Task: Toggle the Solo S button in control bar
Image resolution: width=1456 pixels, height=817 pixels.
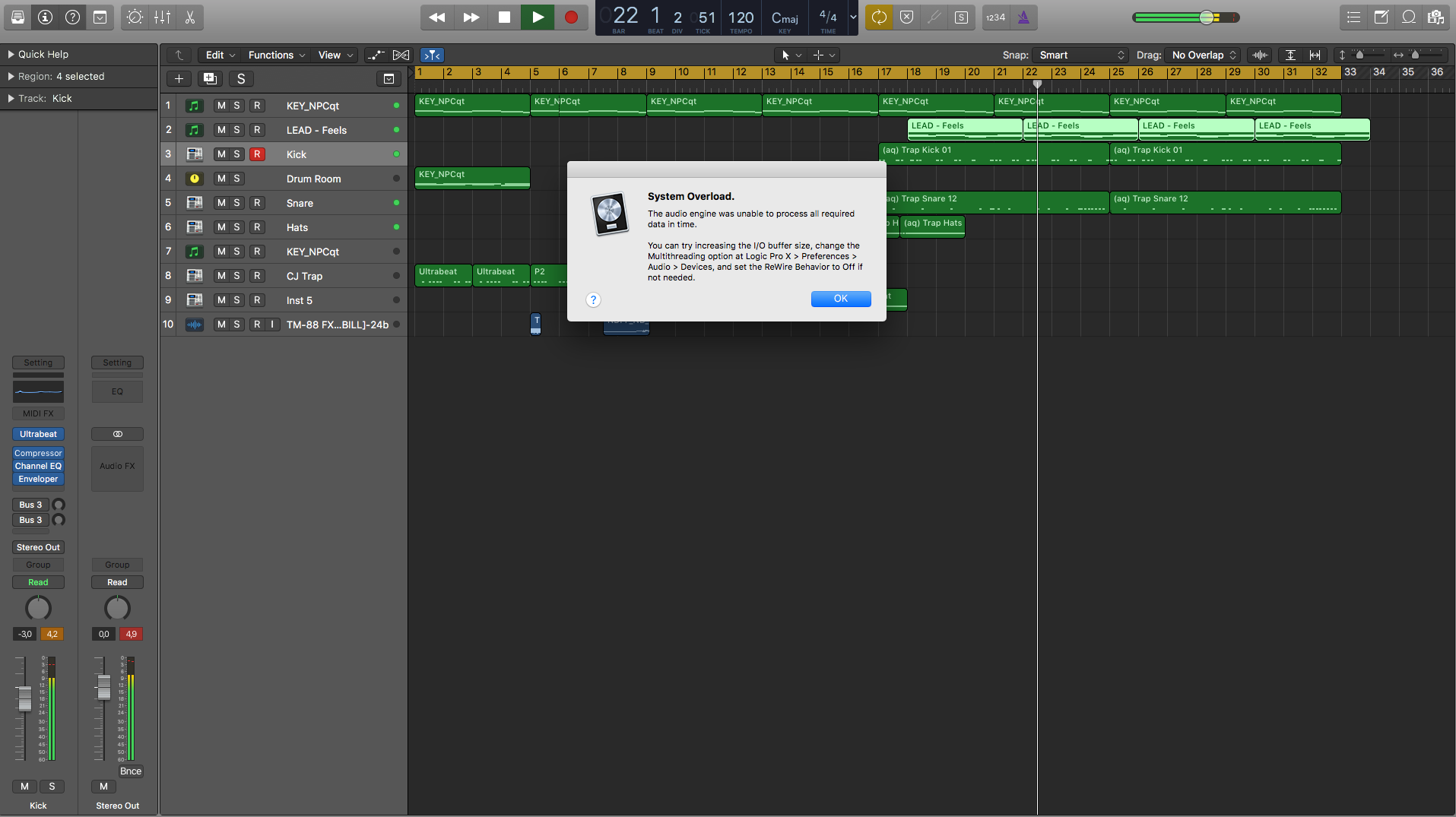Action: [961, 17]
